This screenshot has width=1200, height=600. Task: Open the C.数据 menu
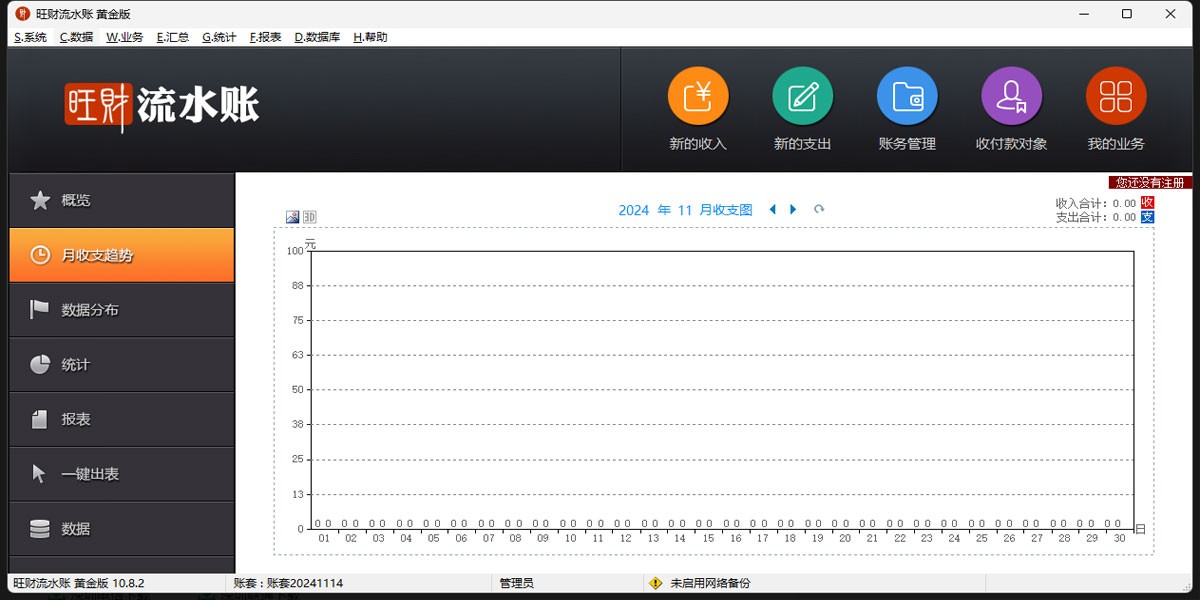[76, 37]
